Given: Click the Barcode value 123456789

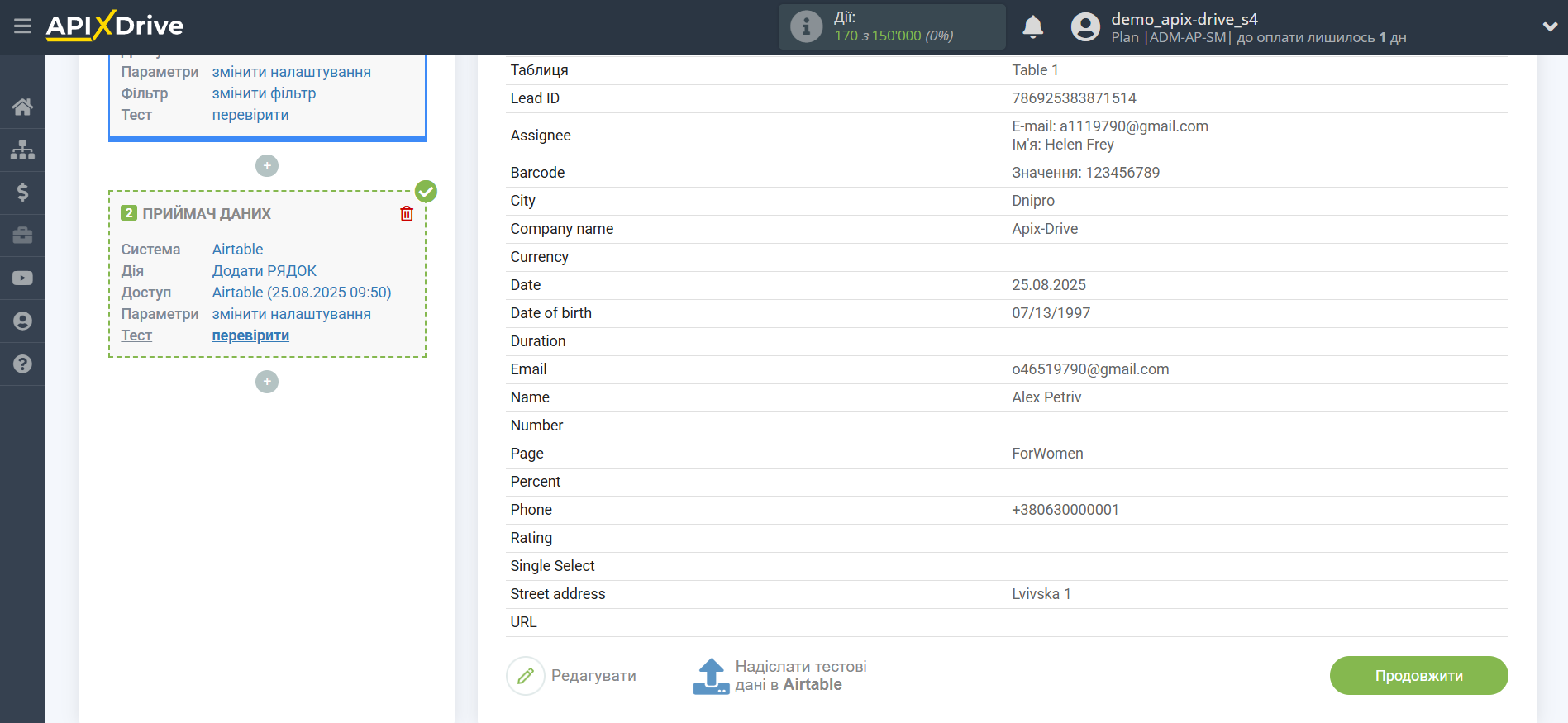Looking at the screenshot, I should [1122, 173].
